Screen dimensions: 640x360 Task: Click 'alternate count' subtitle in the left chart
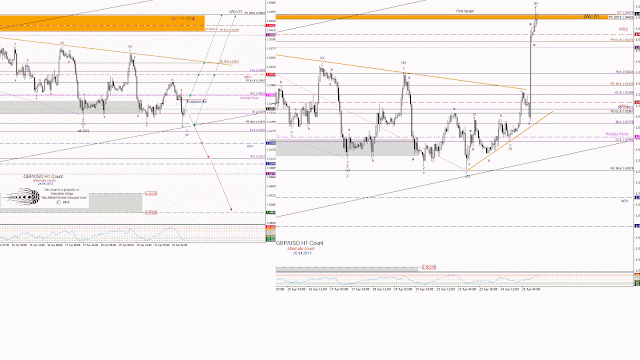(44, 180)
